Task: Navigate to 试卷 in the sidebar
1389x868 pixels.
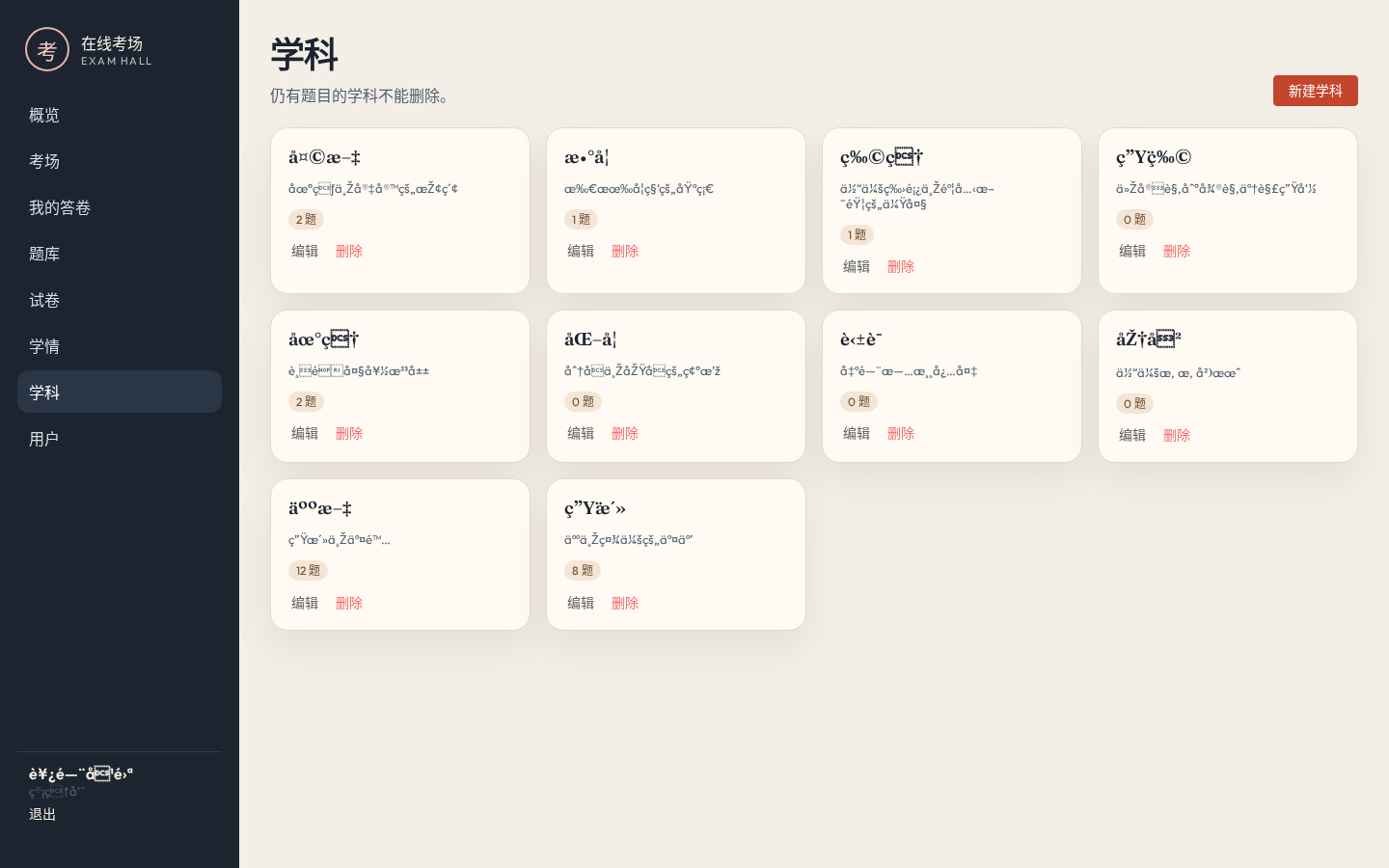Action: 120,300
